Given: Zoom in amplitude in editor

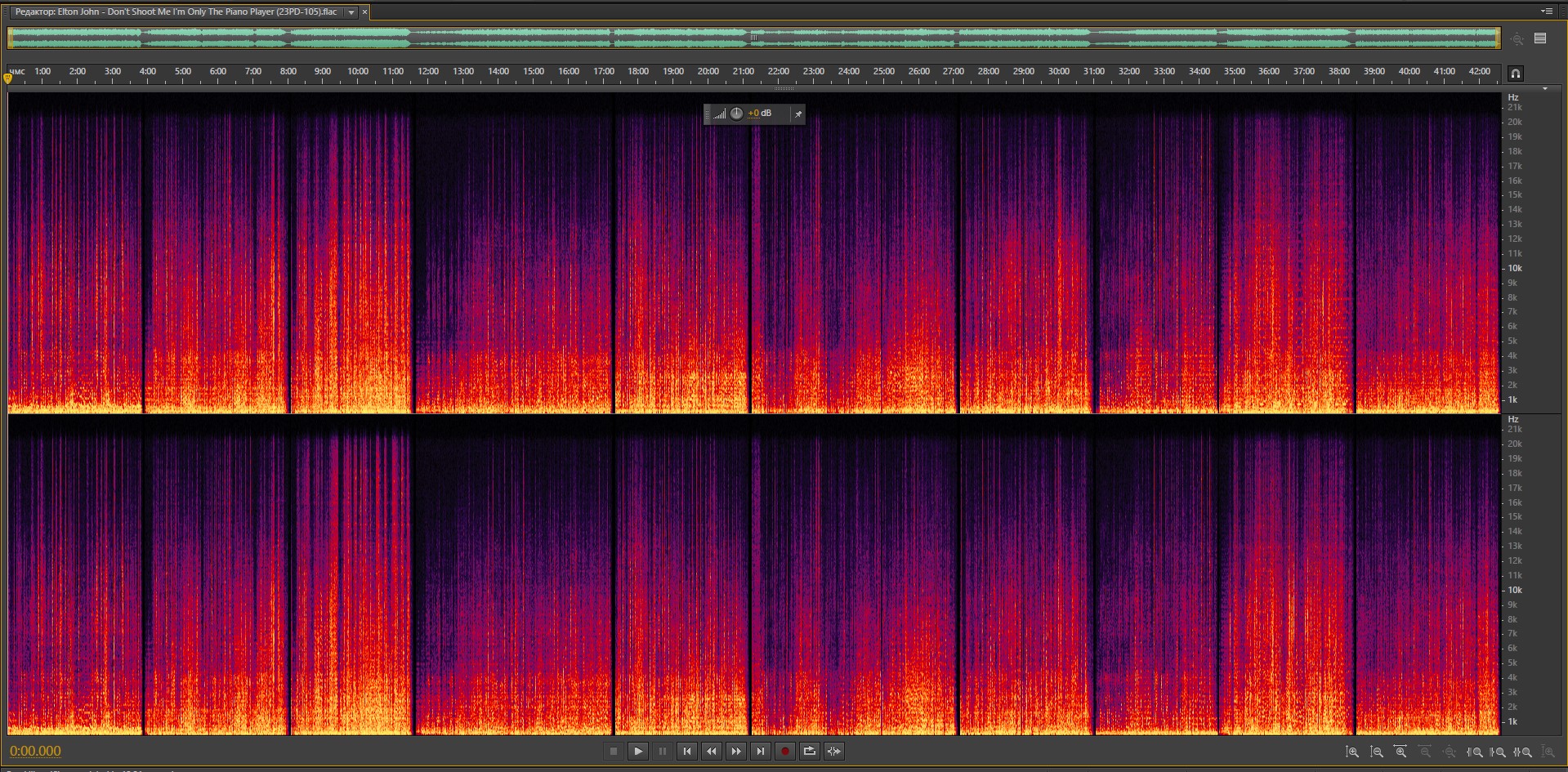Looking at the screenshot, I should (1352, 752).
